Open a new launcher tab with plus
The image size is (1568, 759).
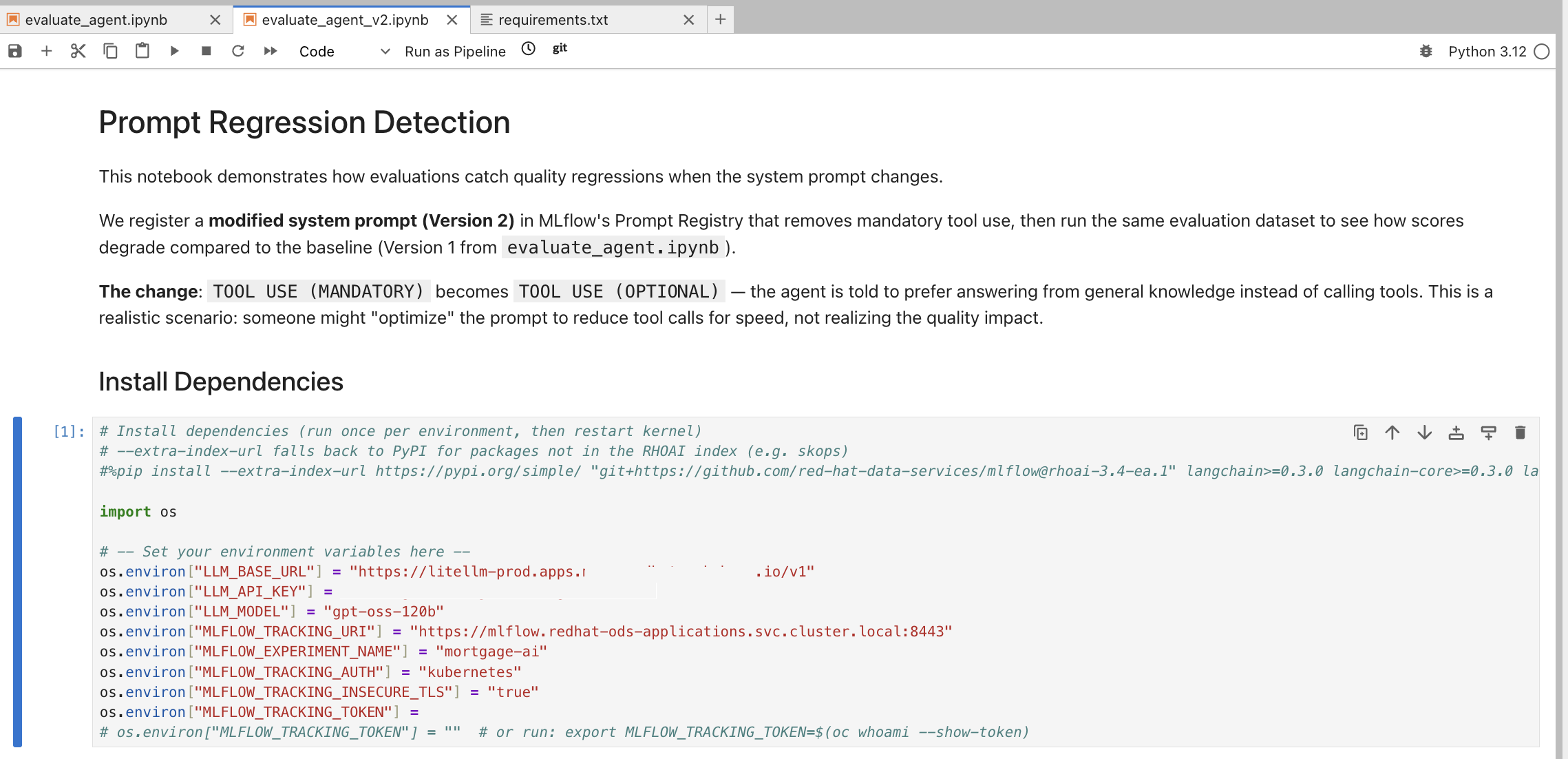pos(720,19)
